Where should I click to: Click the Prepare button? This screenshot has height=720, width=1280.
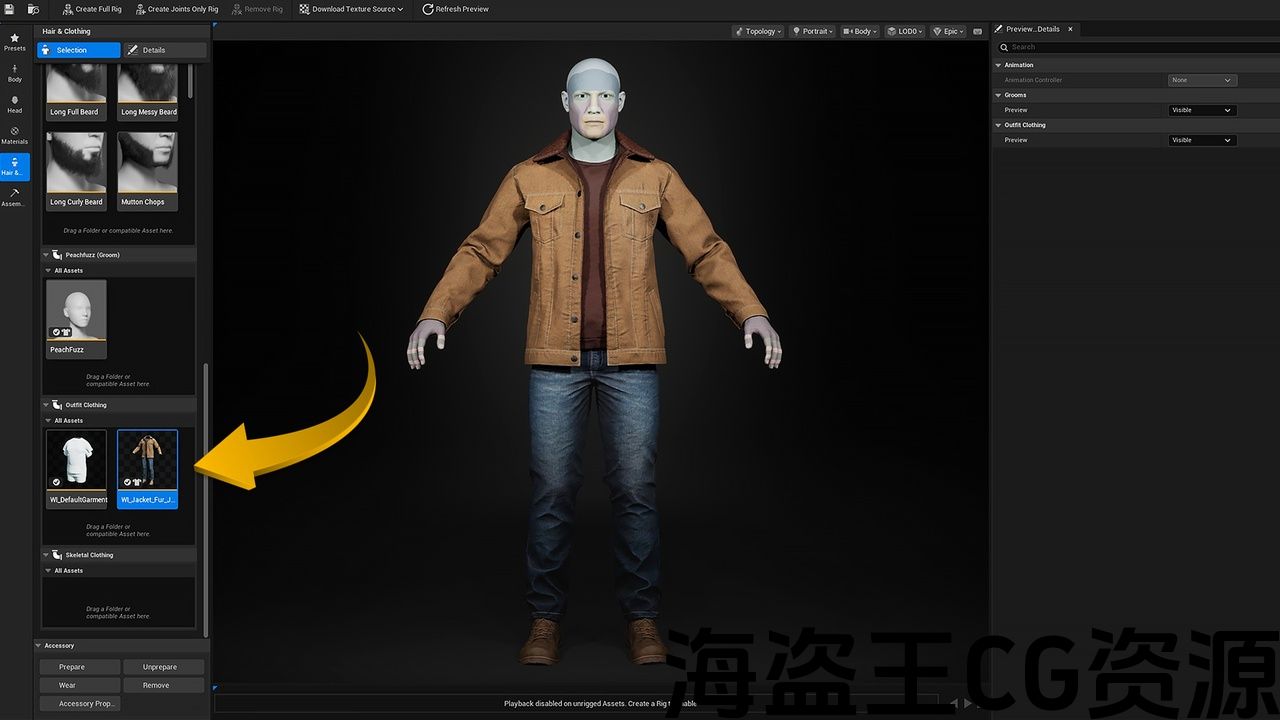pyautogui.click(x=79, y=667)
